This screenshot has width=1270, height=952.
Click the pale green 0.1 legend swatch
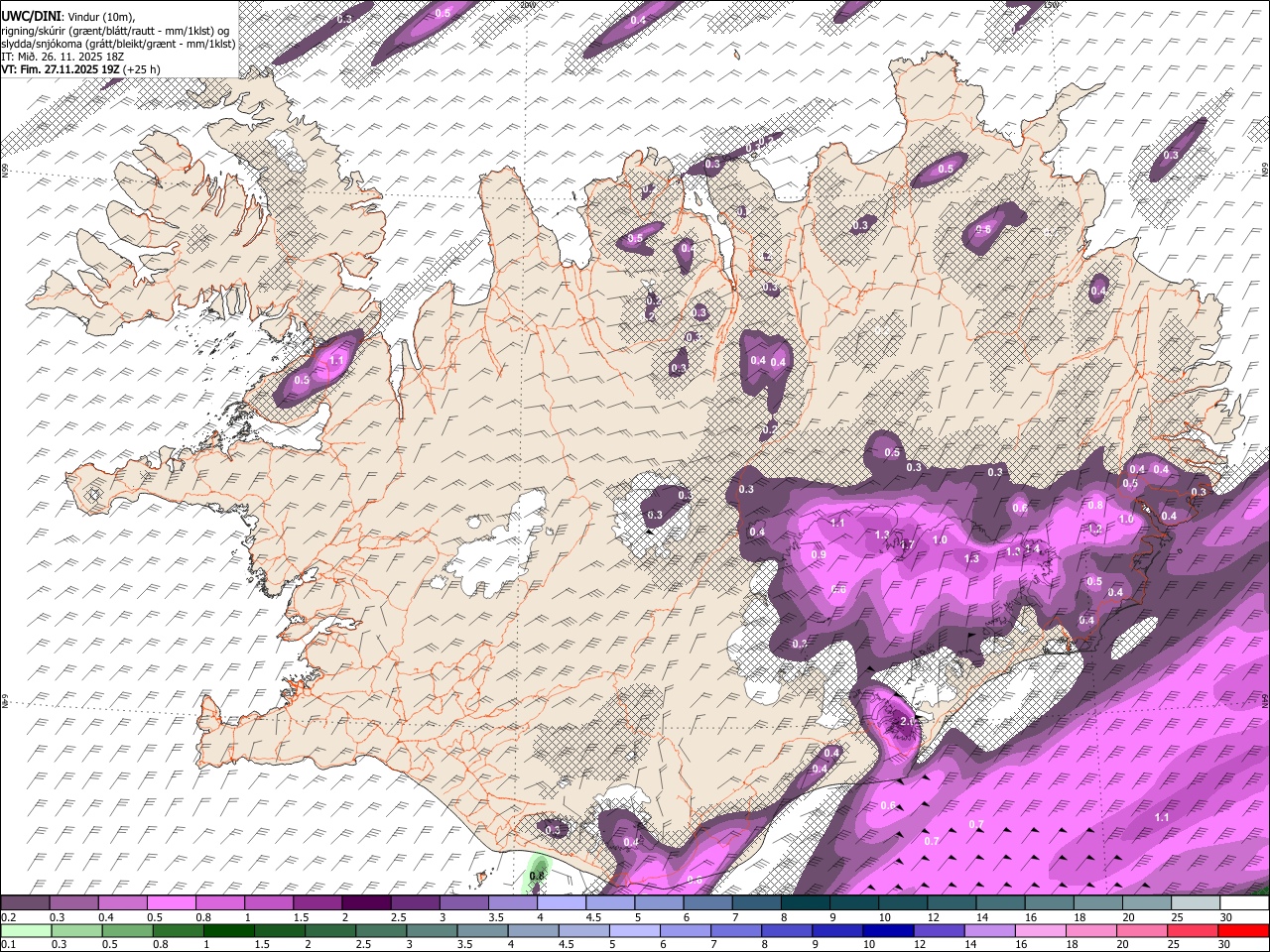coord(25,931)
